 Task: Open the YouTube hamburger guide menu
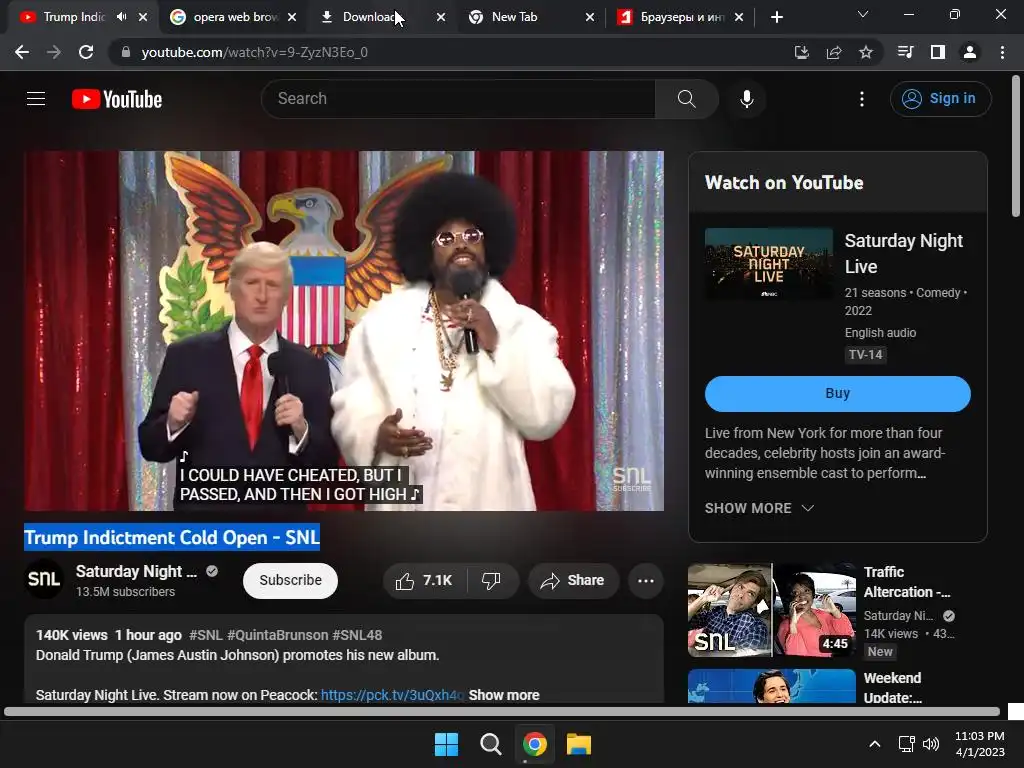(x=36, y=99)
